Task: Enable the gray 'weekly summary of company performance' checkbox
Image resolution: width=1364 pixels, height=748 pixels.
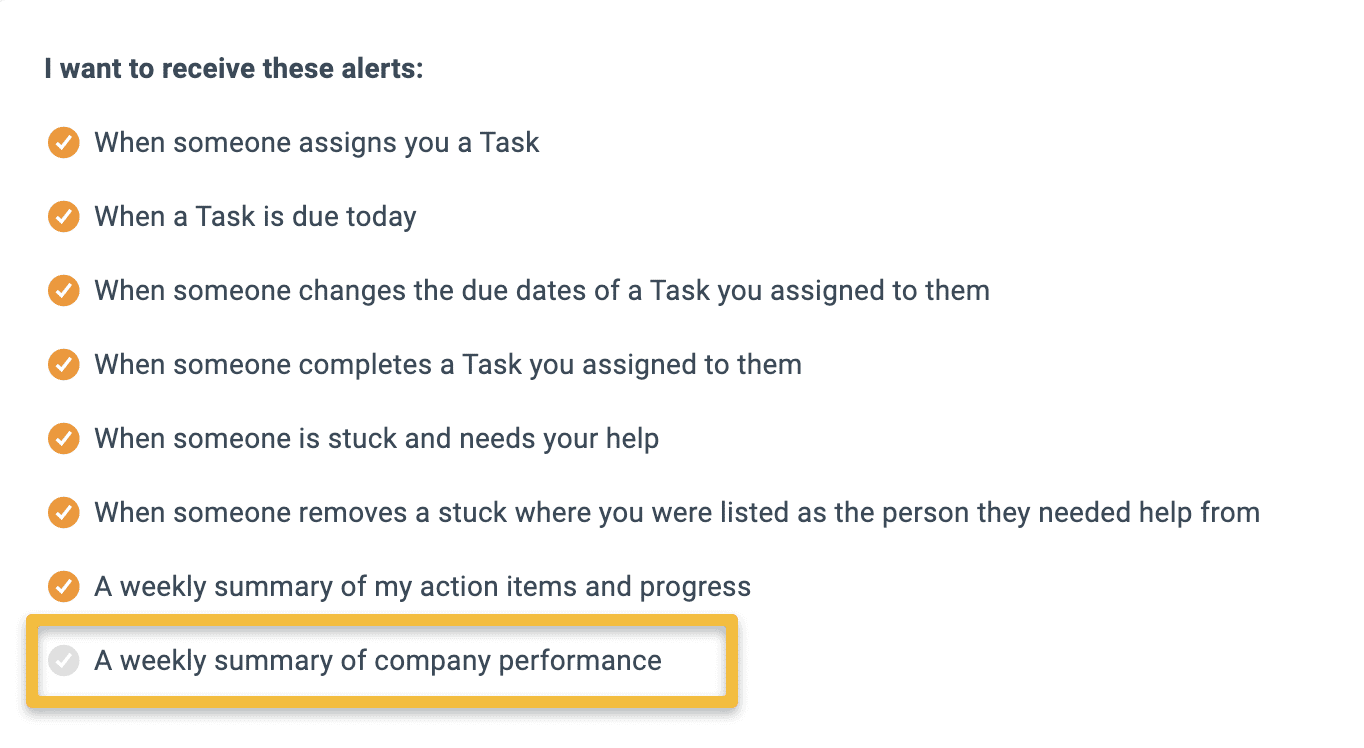Action: coord(64,661)
